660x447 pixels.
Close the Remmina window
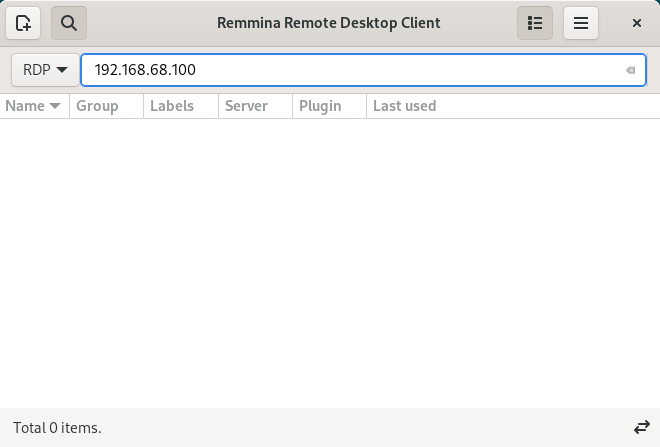click(636, 22)
